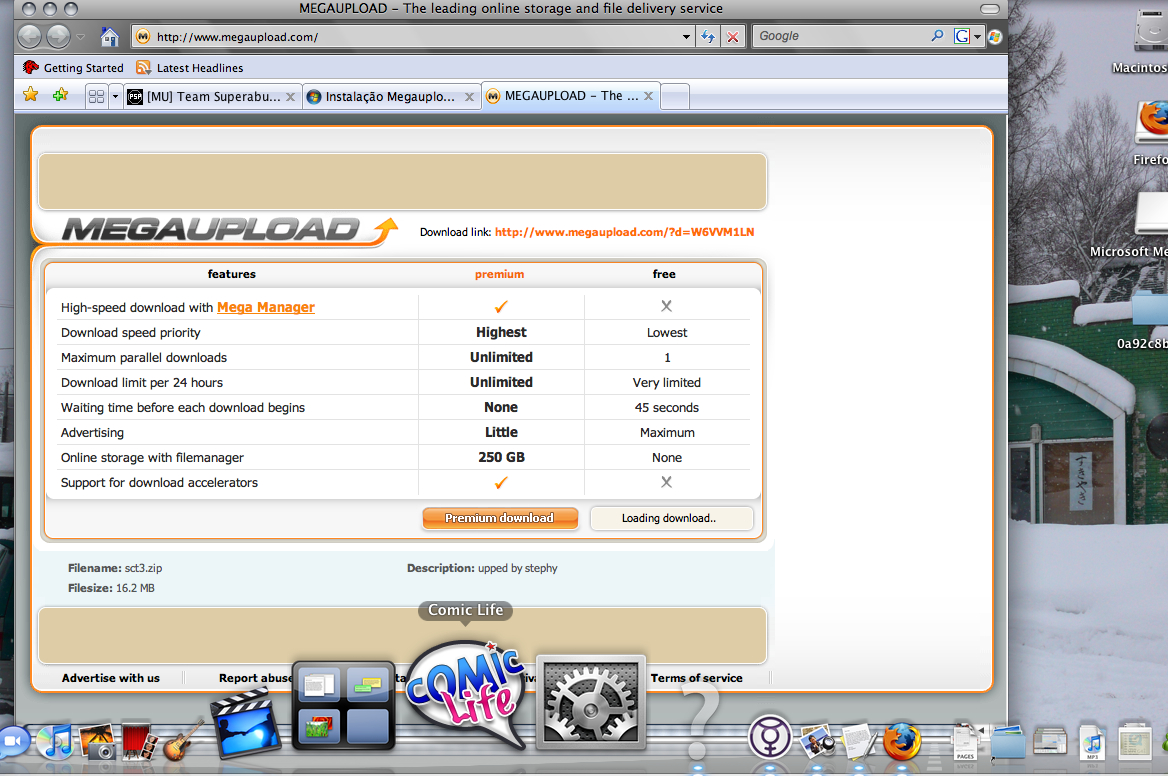
Task: Click the Loading download.. button
Action: 671,518
